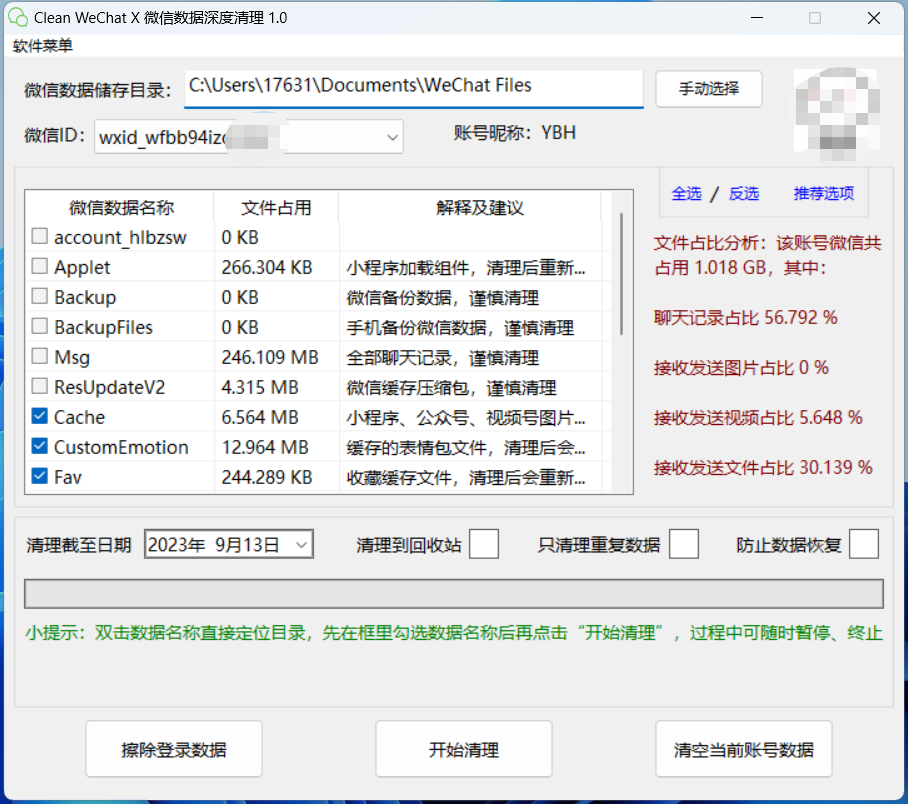Click the 6.564 MB size cell
Image resolution: width=908 pixels, height=804 pixels.
(259, 418)
